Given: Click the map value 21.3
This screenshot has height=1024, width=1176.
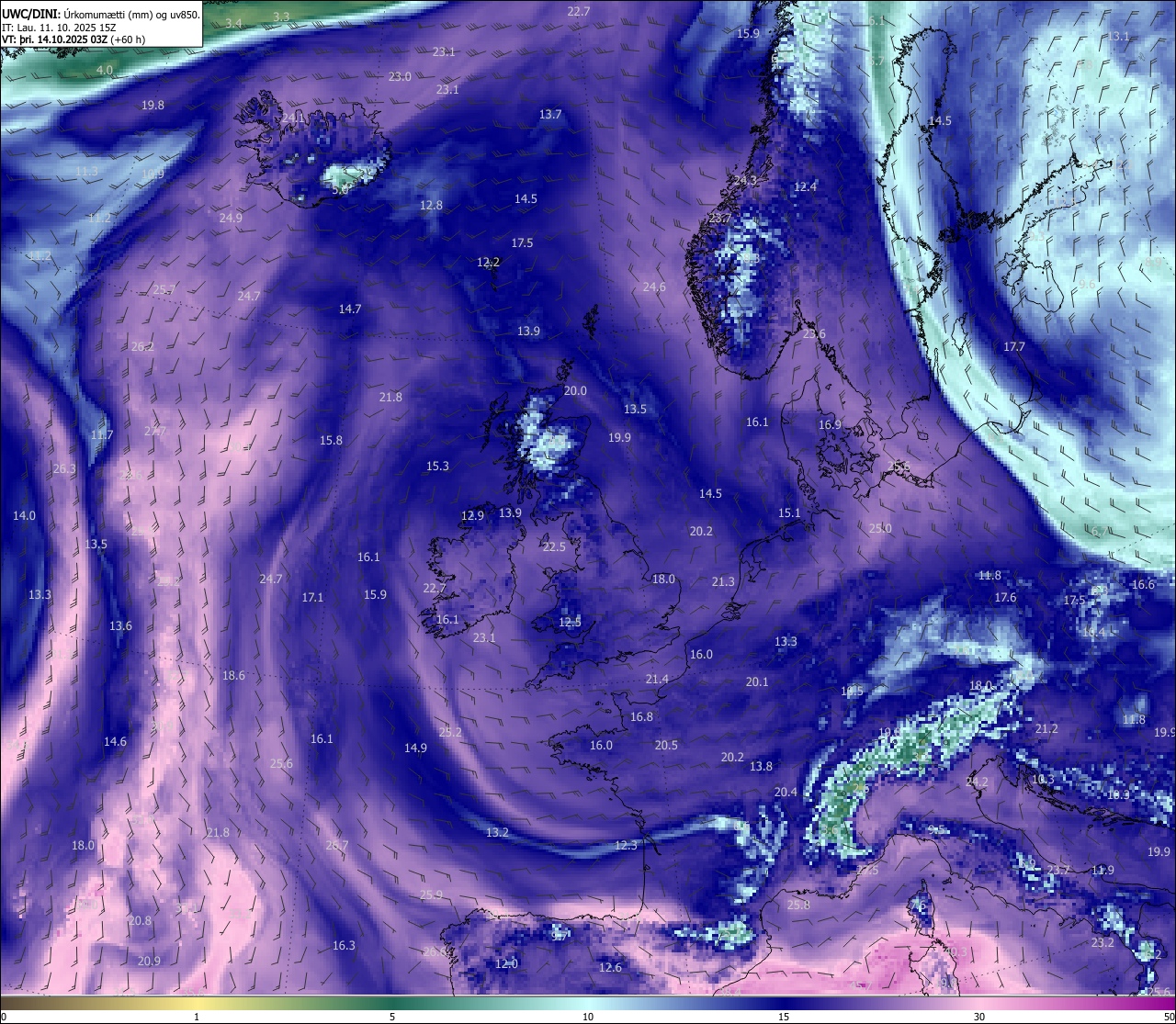Looking at the screenshot, I should 723,581.
